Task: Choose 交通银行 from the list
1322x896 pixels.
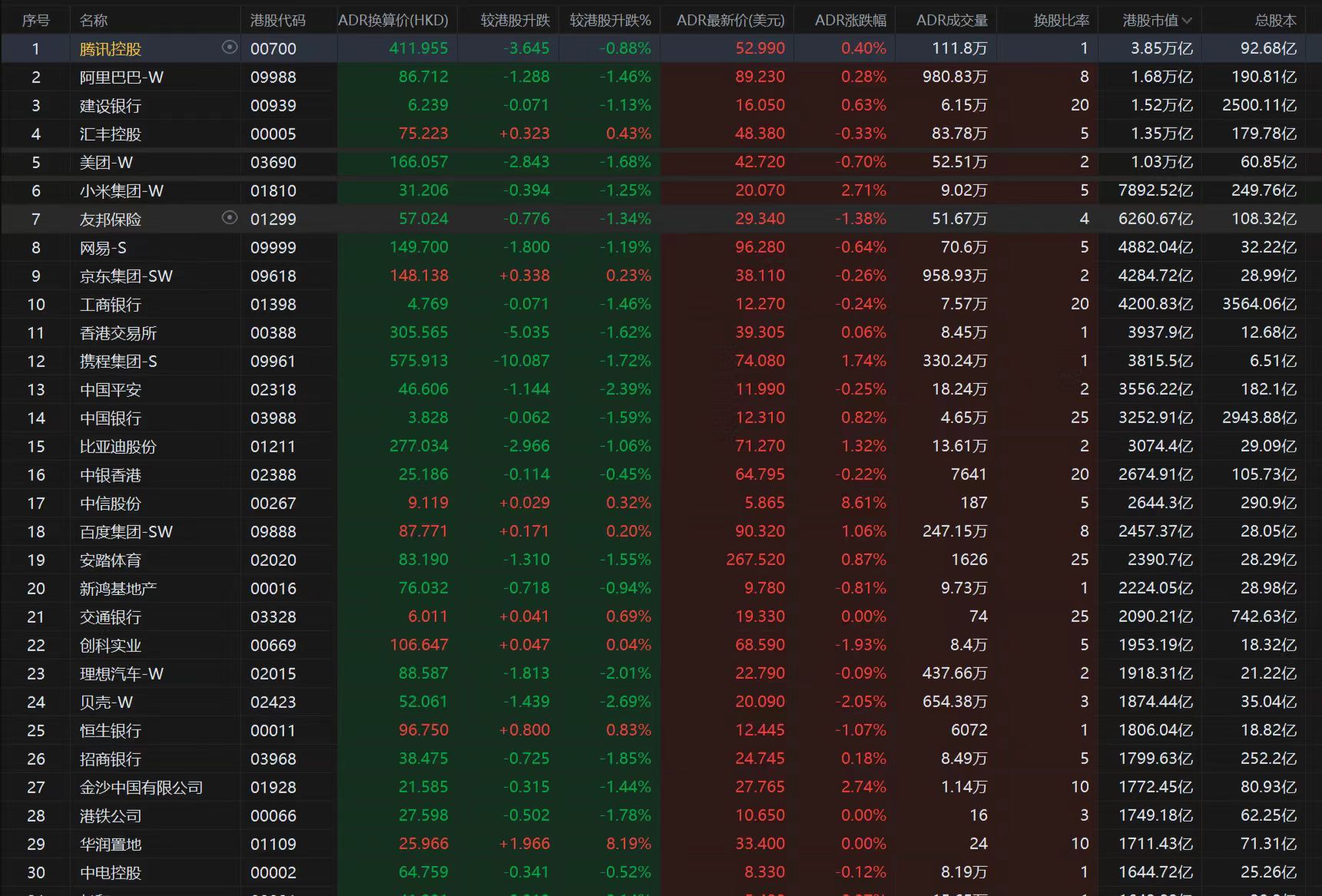Action: 111,617
